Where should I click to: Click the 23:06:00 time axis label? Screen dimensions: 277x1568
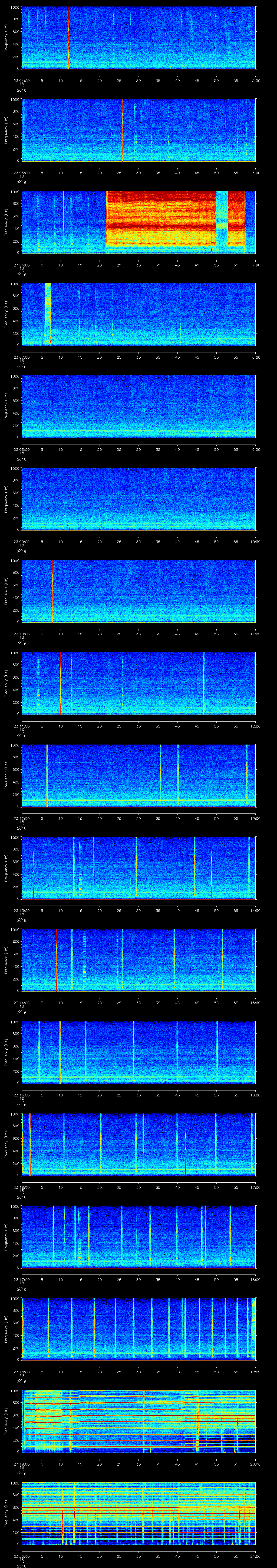tap(21, 265)
